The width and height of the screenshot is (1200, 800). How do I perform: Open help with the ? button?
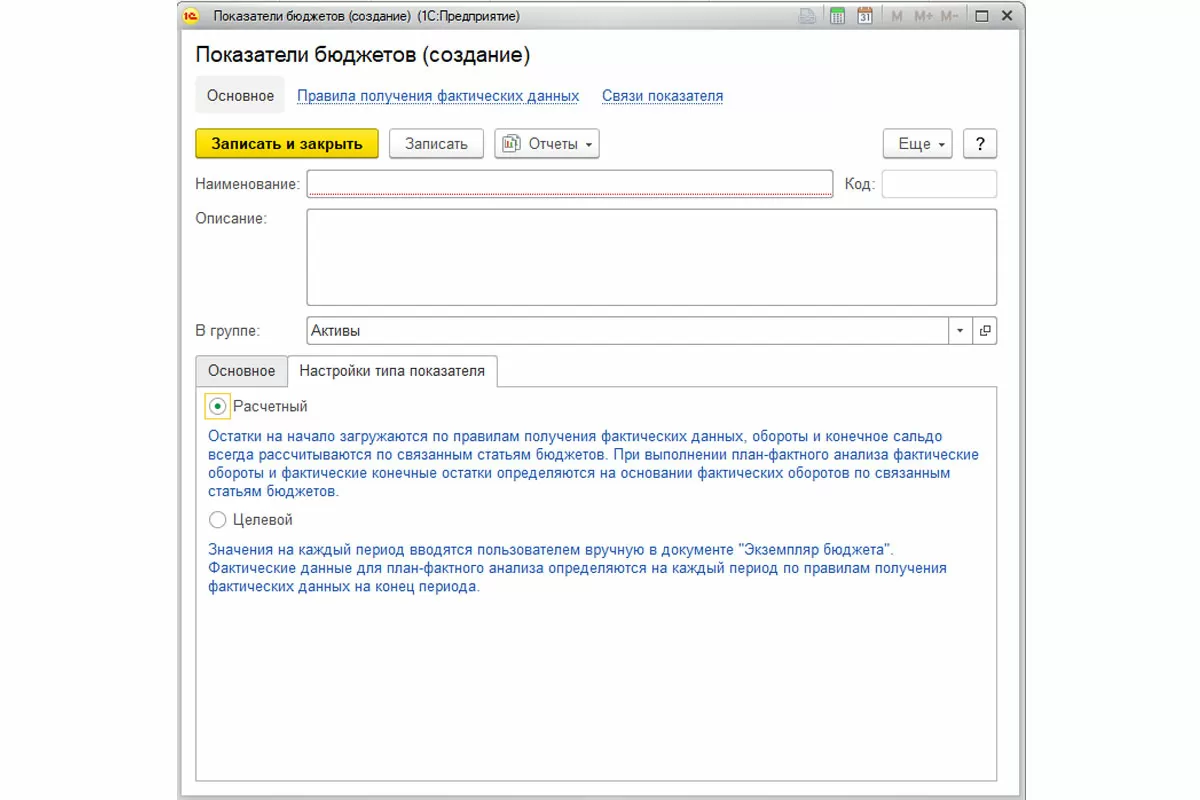tap(980, 143)
